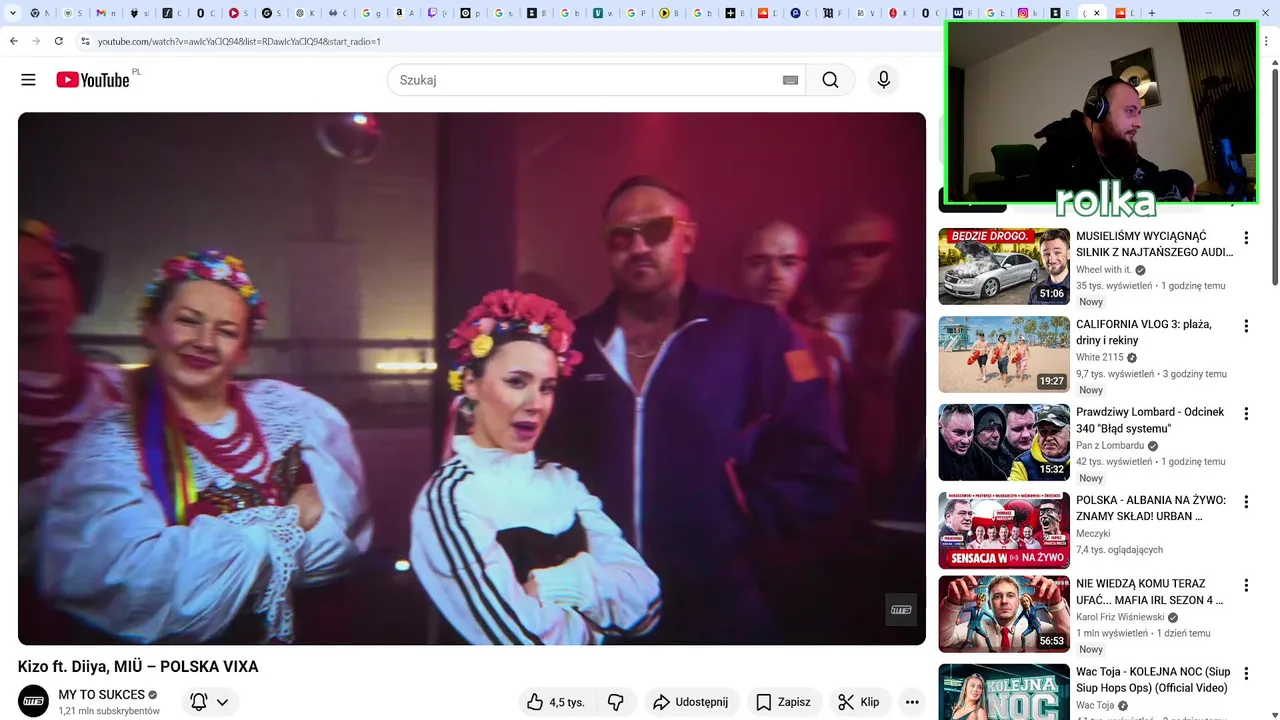Image resolution: width=1280 pixels, height=720 pixels.
Task: Switch to the last SoundCloud tab
Action: 1125,13
